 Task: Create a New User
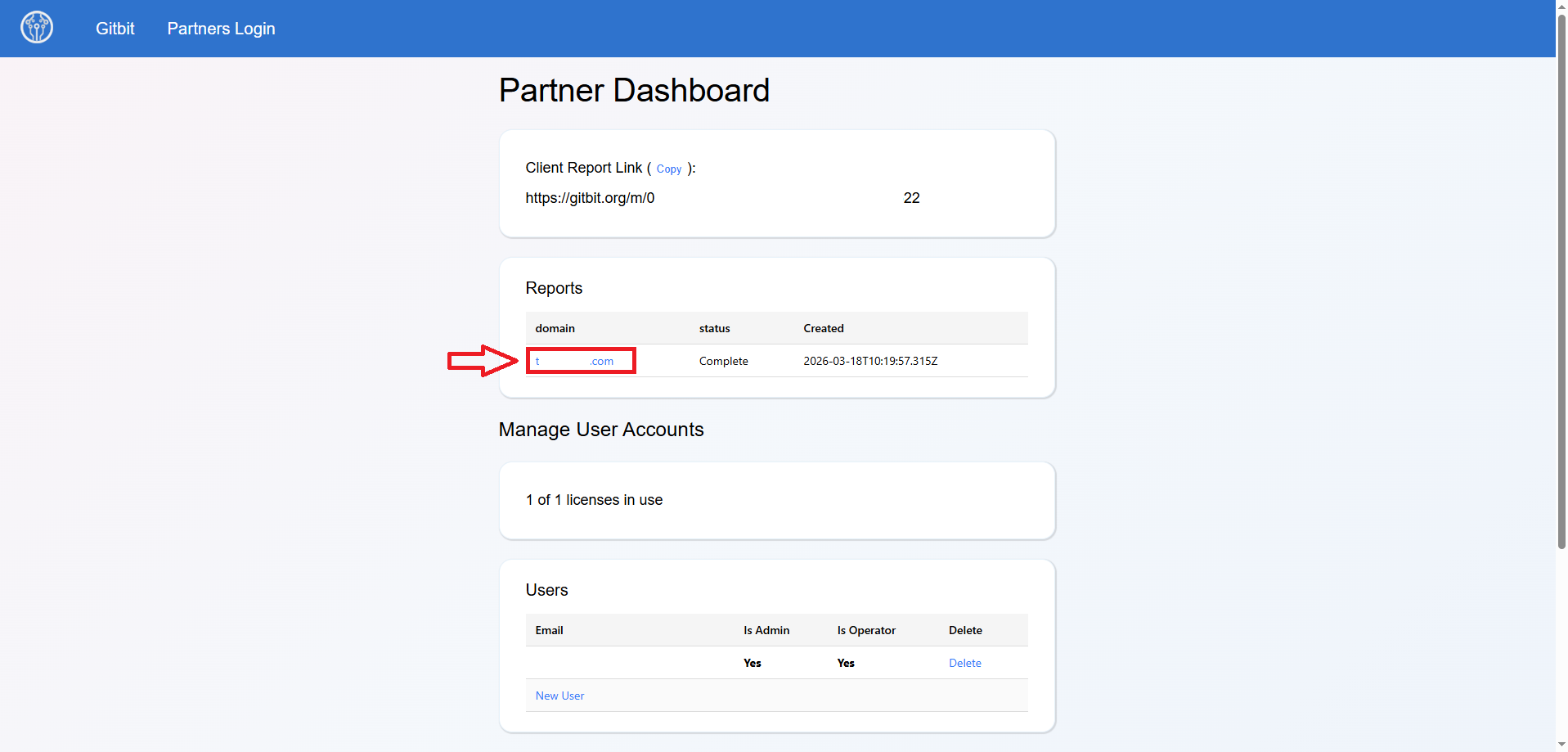pos(559,695)
